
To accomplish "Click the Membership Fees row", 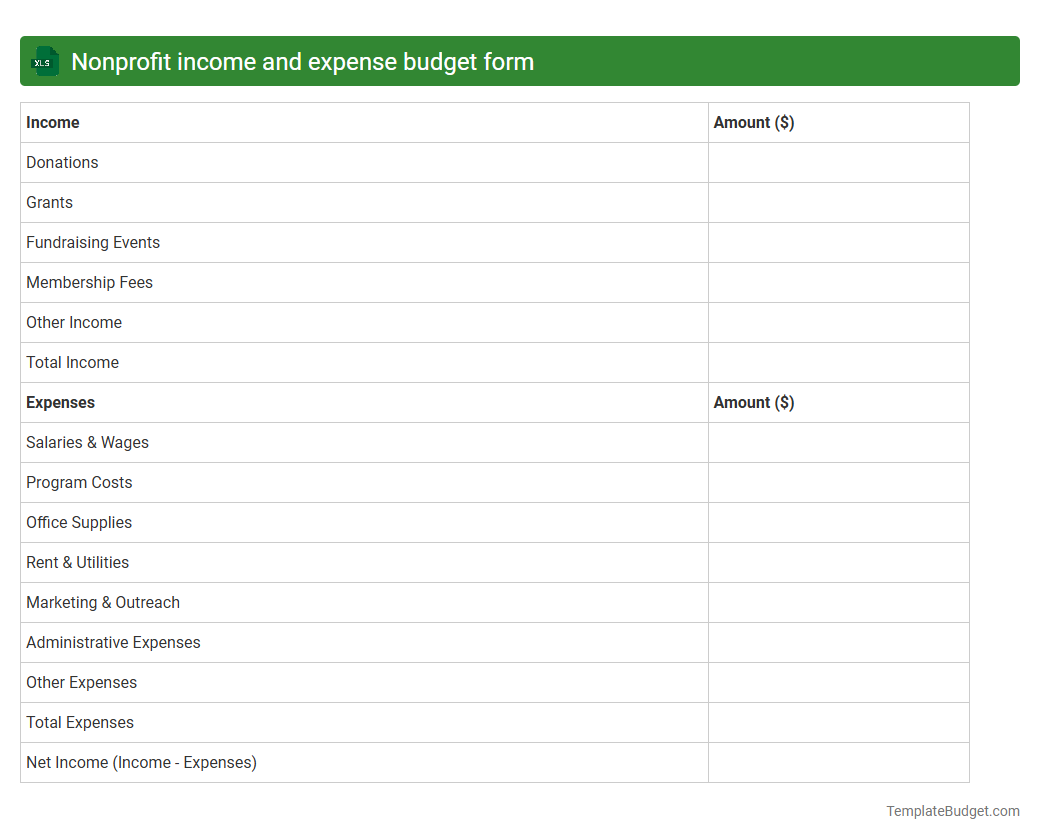I will point(89,282).
